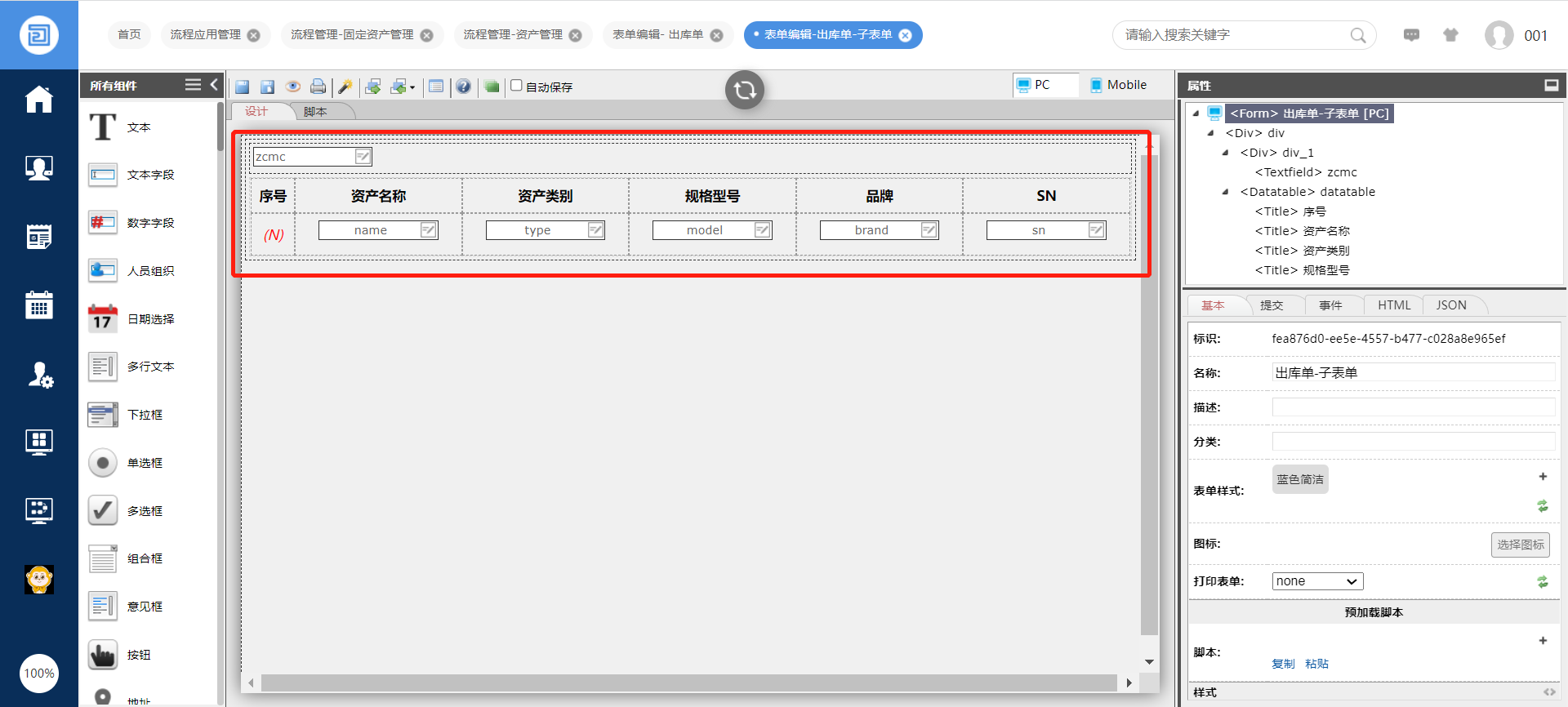Viewport: 1568px width, 707px height.
Task: Click the app logo at the top-left corner
Action: pyautogui.click(x=39, y=35)
